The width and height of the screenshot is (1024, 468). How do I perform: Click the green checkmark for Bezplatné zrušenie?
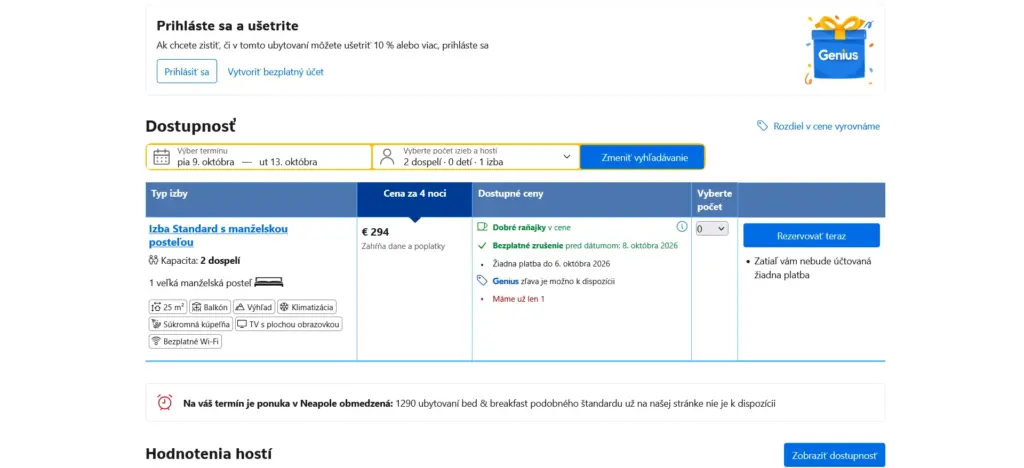(483, 245)
